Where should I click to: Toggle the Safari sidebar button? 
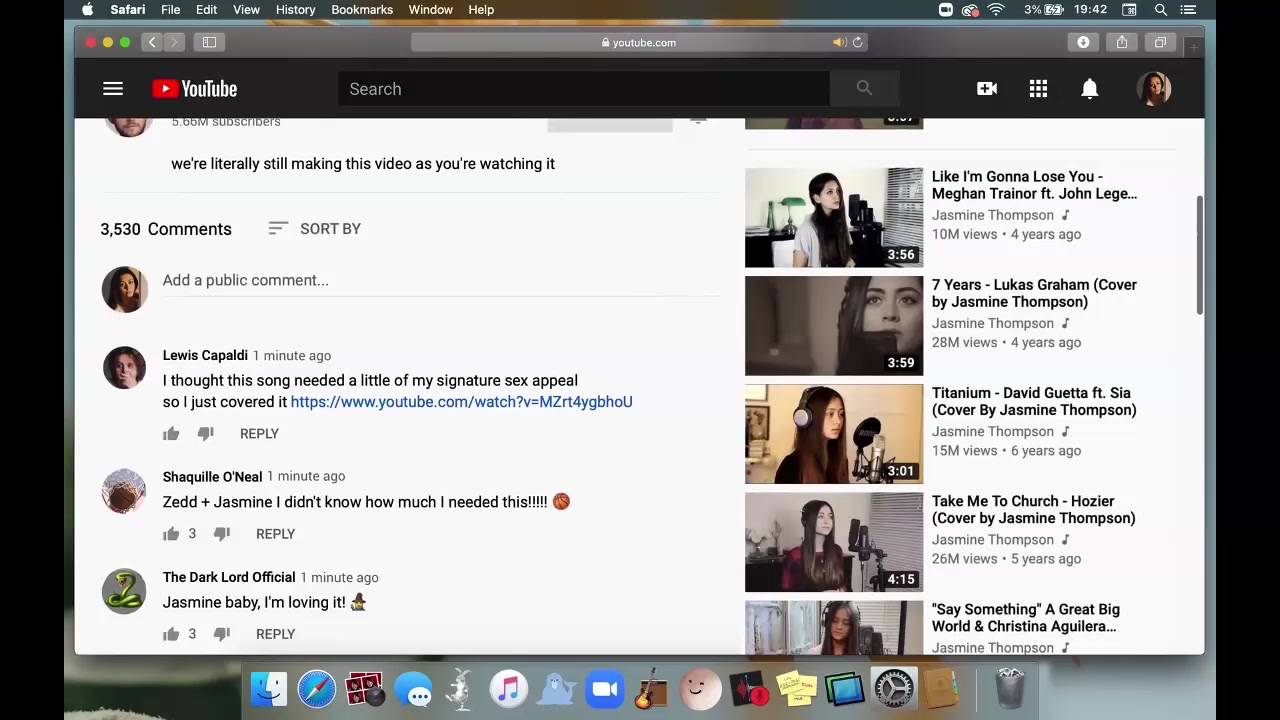pos(209,42)
